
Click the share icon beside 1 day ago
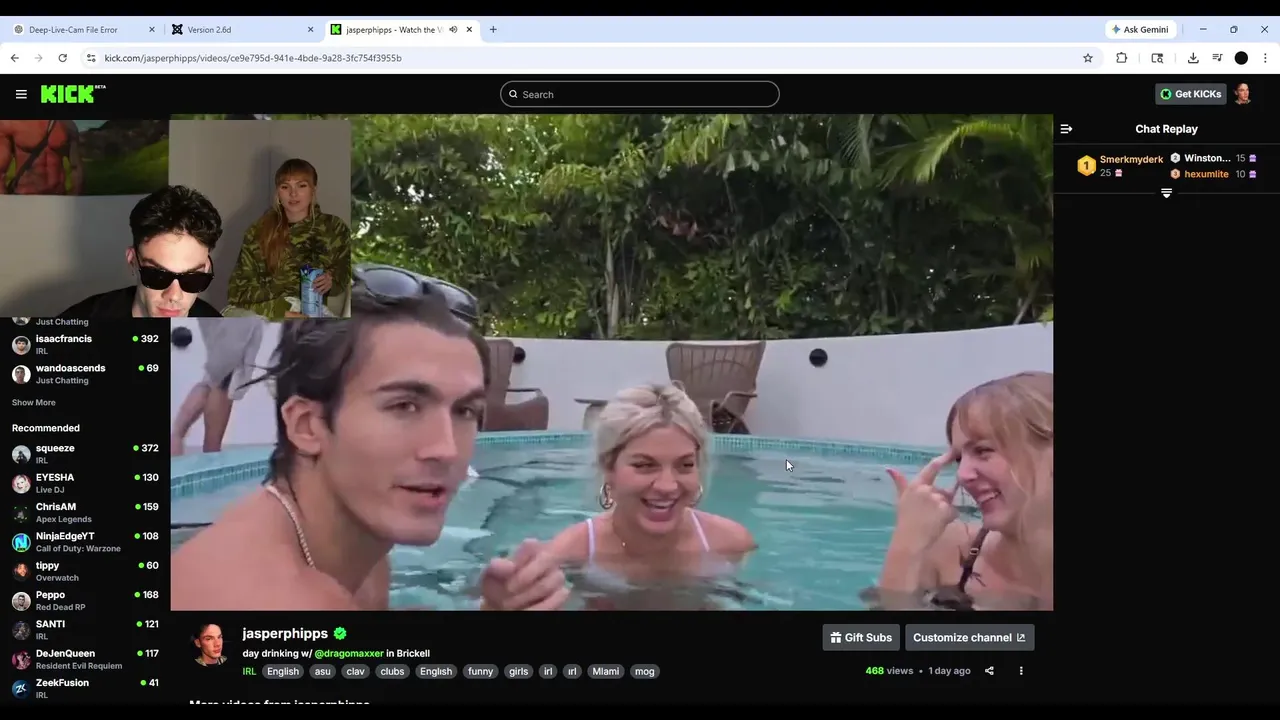pos(989,671)
